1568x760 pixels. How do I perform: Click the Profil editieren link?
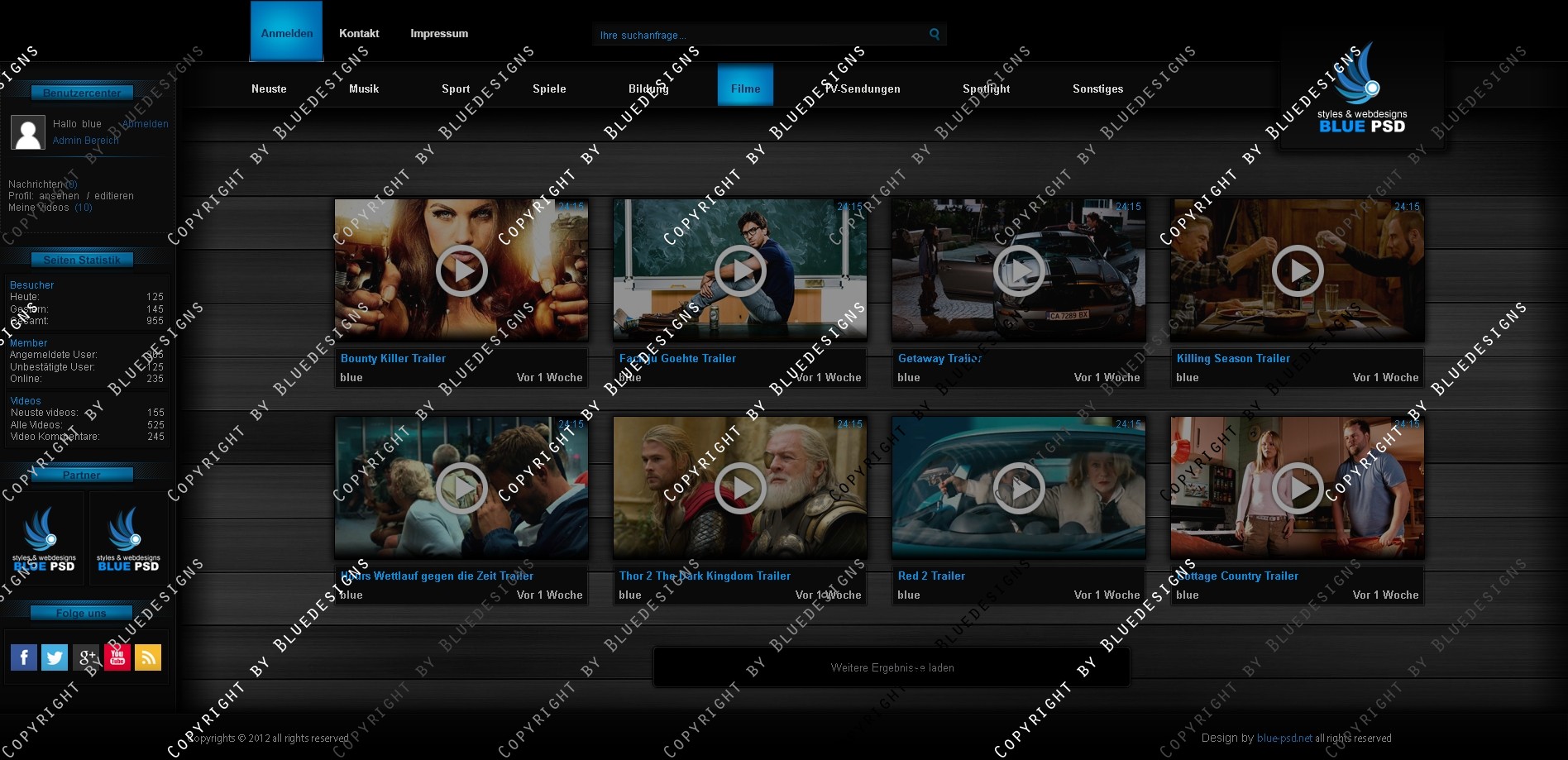[x=114, y=196]
